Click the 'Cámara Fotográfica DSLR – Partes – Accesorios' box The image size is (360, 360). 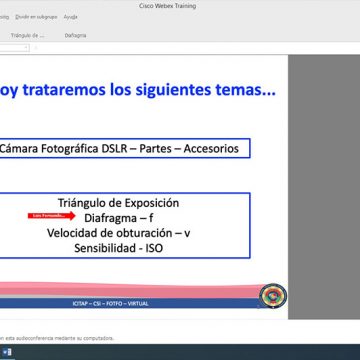pyautogui.click(x=124, y=148)
